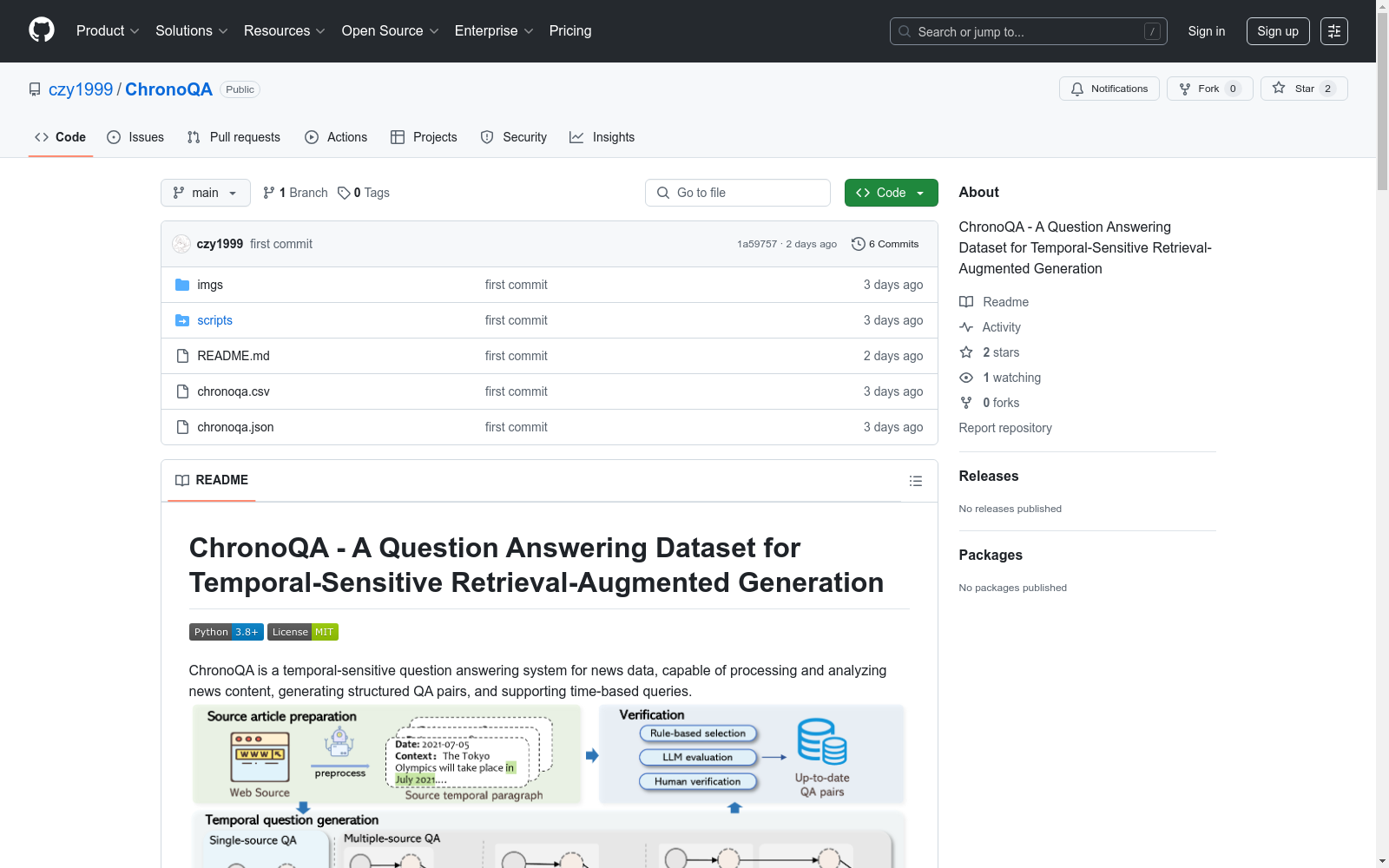Expand the Enterprise menu
Image resolution: width=1389 pixels, height=868 pixels.
(x=494, y=31)
